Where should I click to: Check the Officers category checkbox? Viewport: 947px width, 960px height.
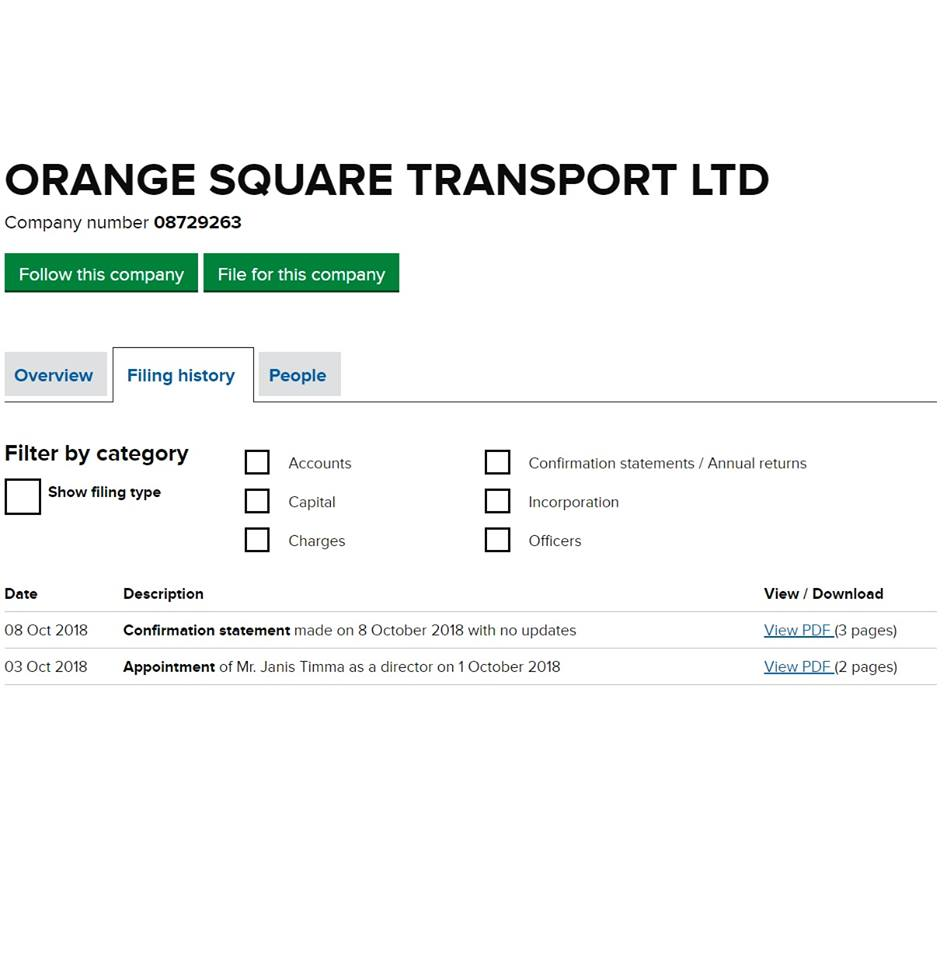[497, 540]
